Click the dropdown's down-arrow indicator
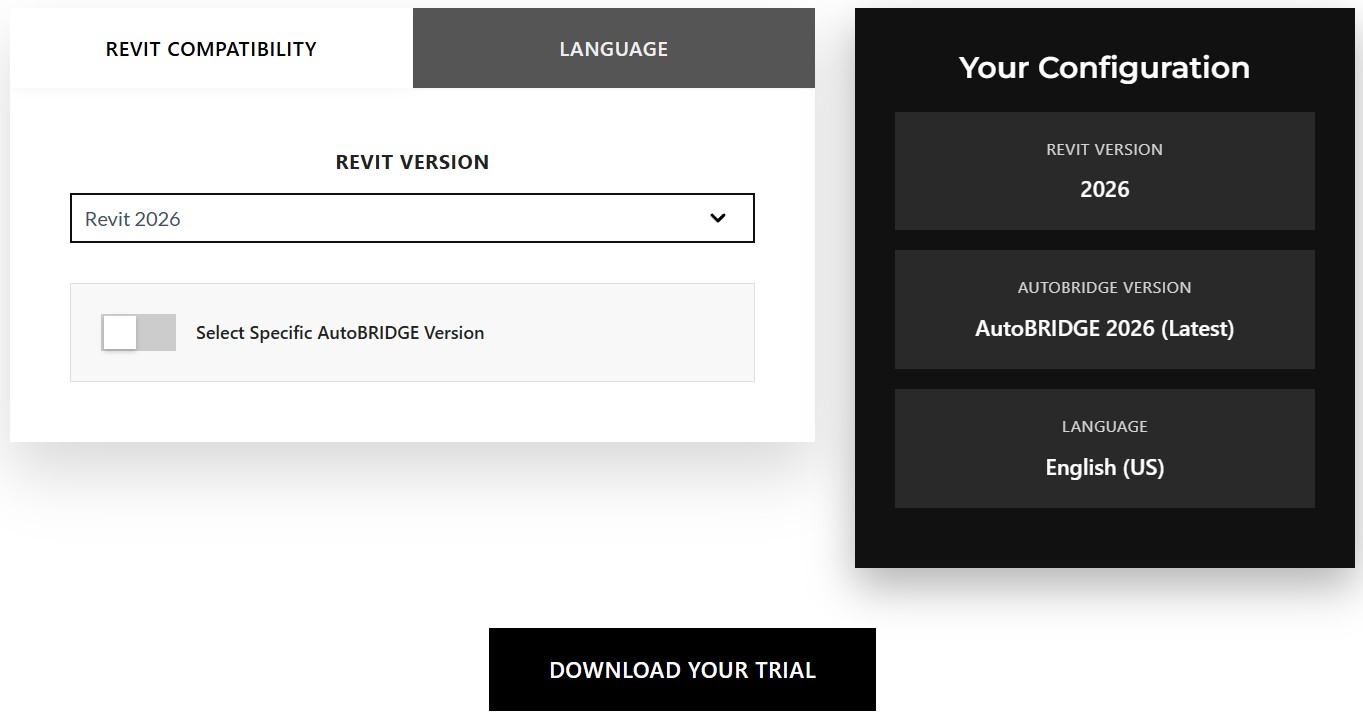Viewport: 1363px width, 720px height. pos(717,217)
